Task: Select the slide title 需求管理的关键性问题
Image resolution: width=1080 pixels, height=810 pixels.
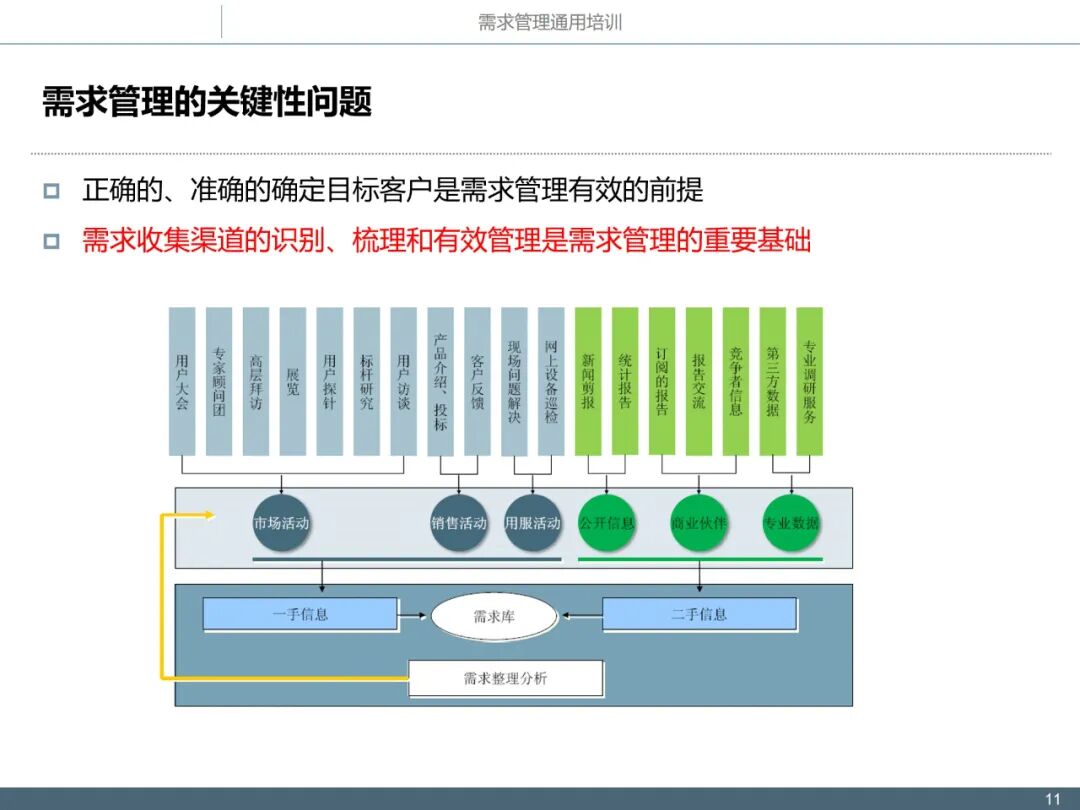Action: point(205,99)
